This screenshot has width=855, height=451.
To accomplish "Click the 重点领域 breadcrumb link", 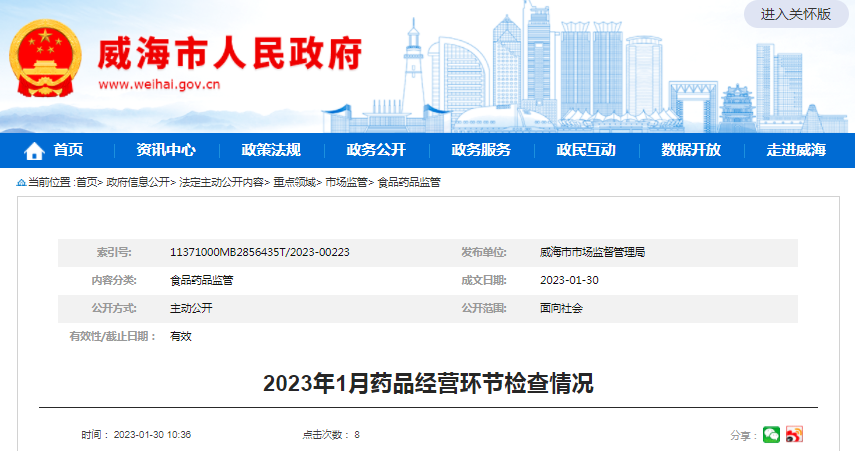I will click(x=294, y=183).
